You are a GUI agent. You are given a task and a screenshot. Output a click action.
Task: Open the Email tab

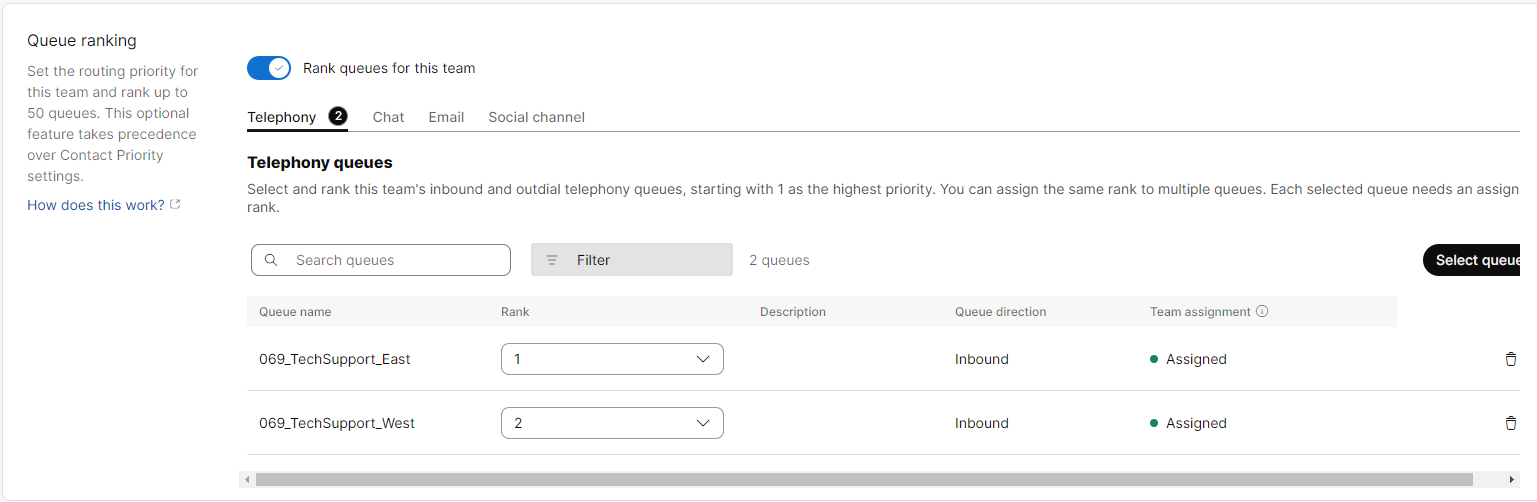tap(446, 117)
